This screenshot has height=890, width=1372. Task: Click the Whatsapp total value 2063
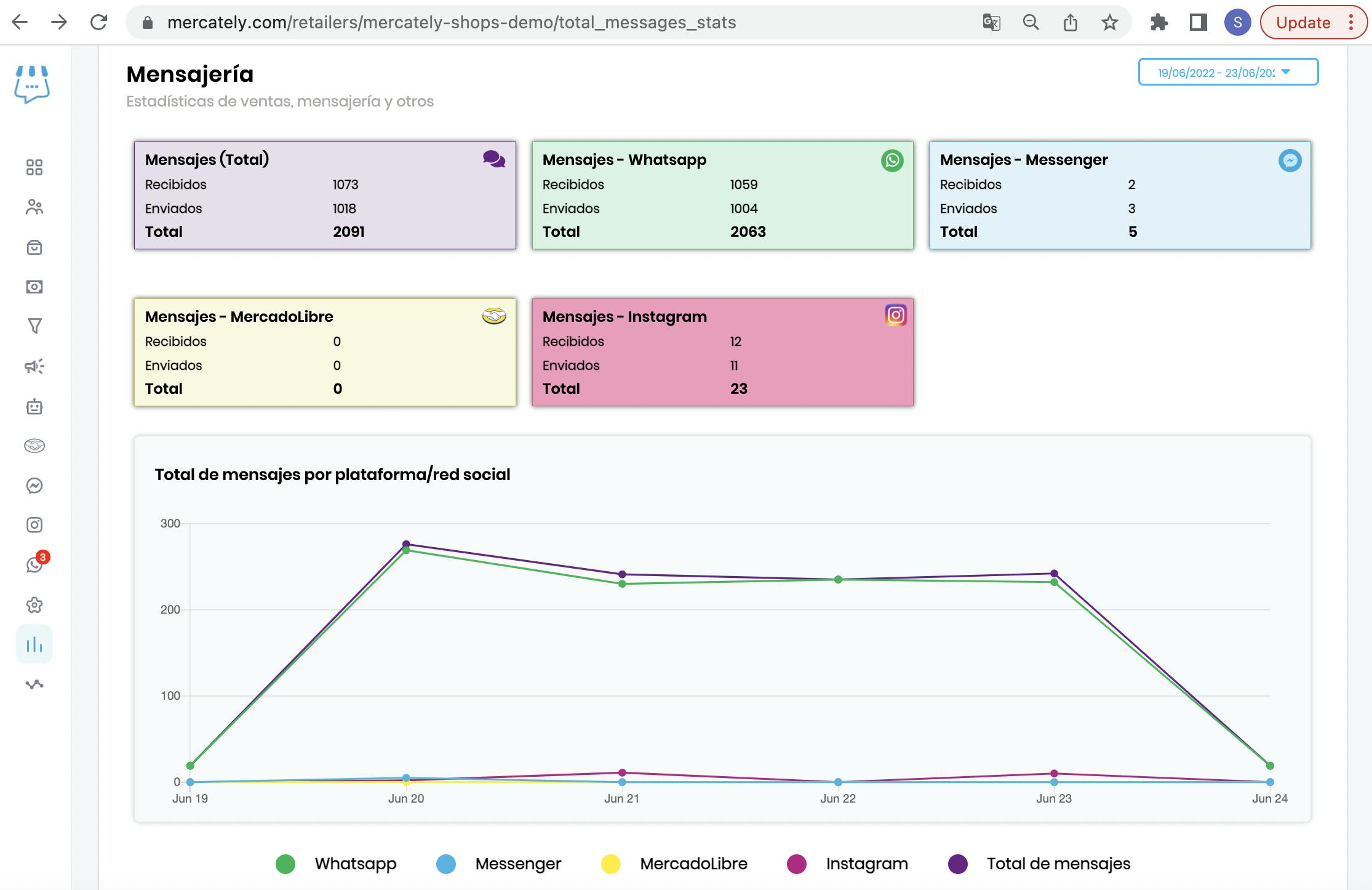tap(748, 231)
